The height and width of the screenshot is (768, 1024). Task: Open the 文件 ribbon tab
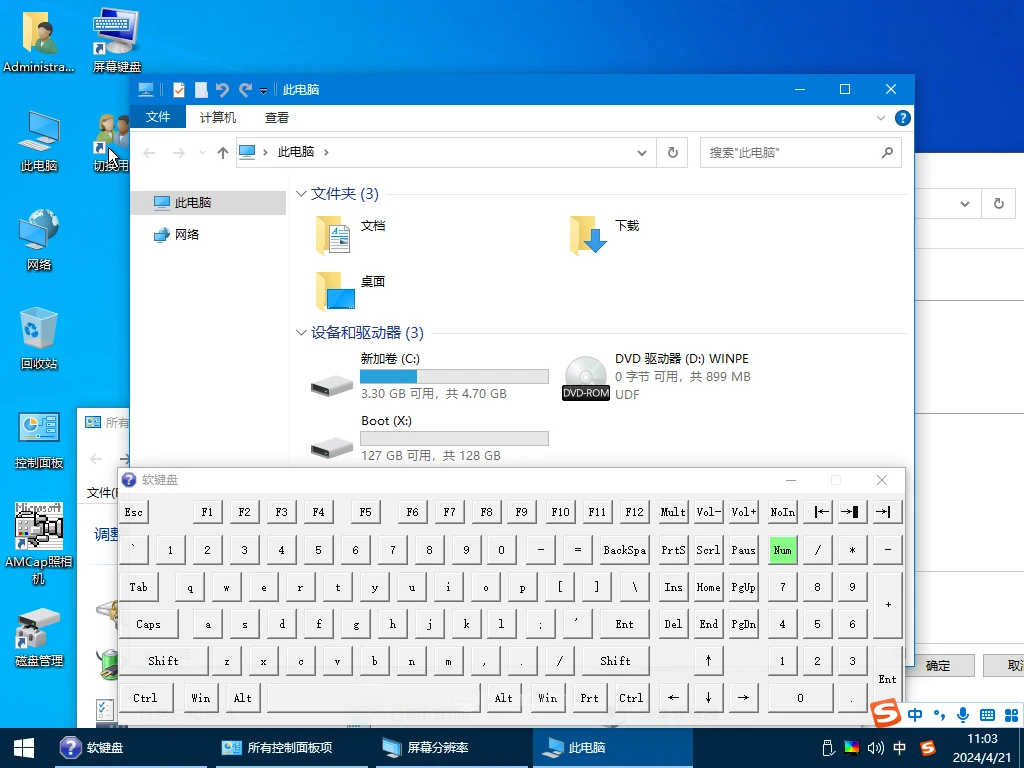[158, 118]
